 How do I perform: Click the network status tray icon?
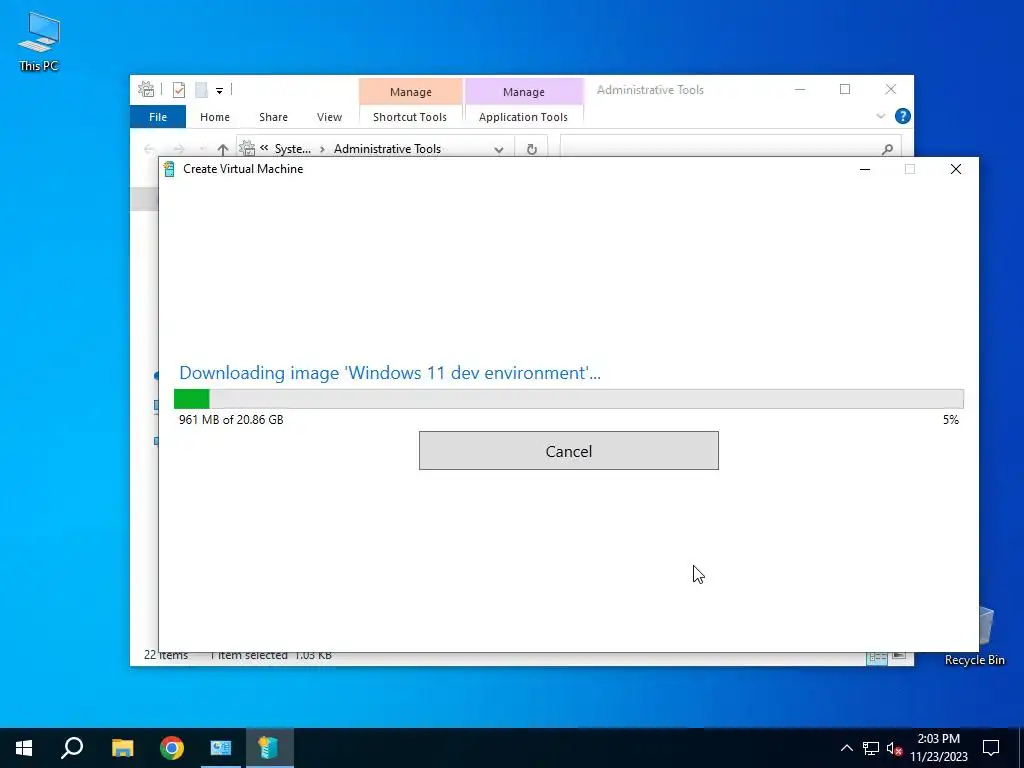[871, 748]
